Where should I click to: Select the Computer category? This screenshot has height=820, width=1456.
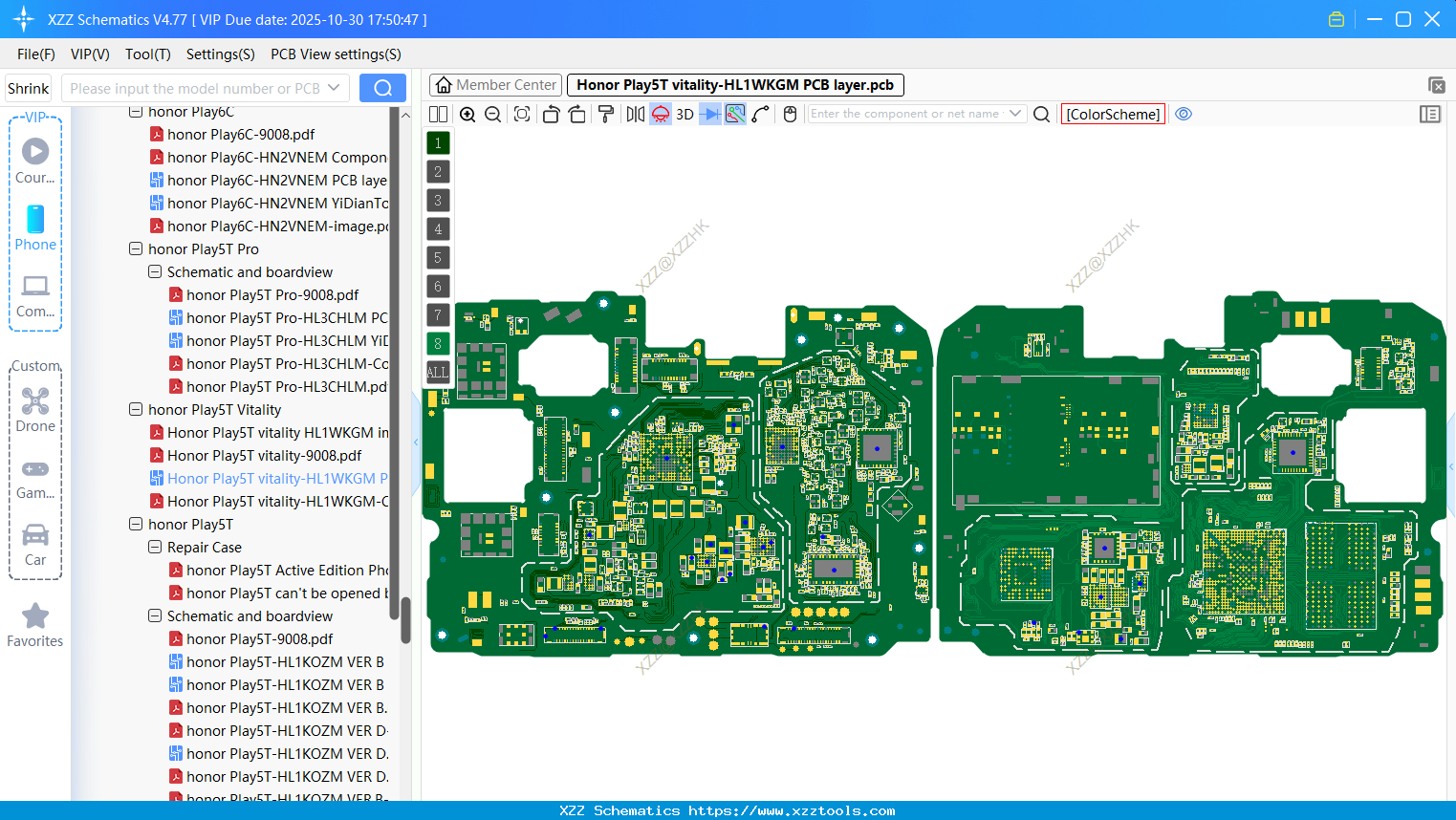point(35,295)
